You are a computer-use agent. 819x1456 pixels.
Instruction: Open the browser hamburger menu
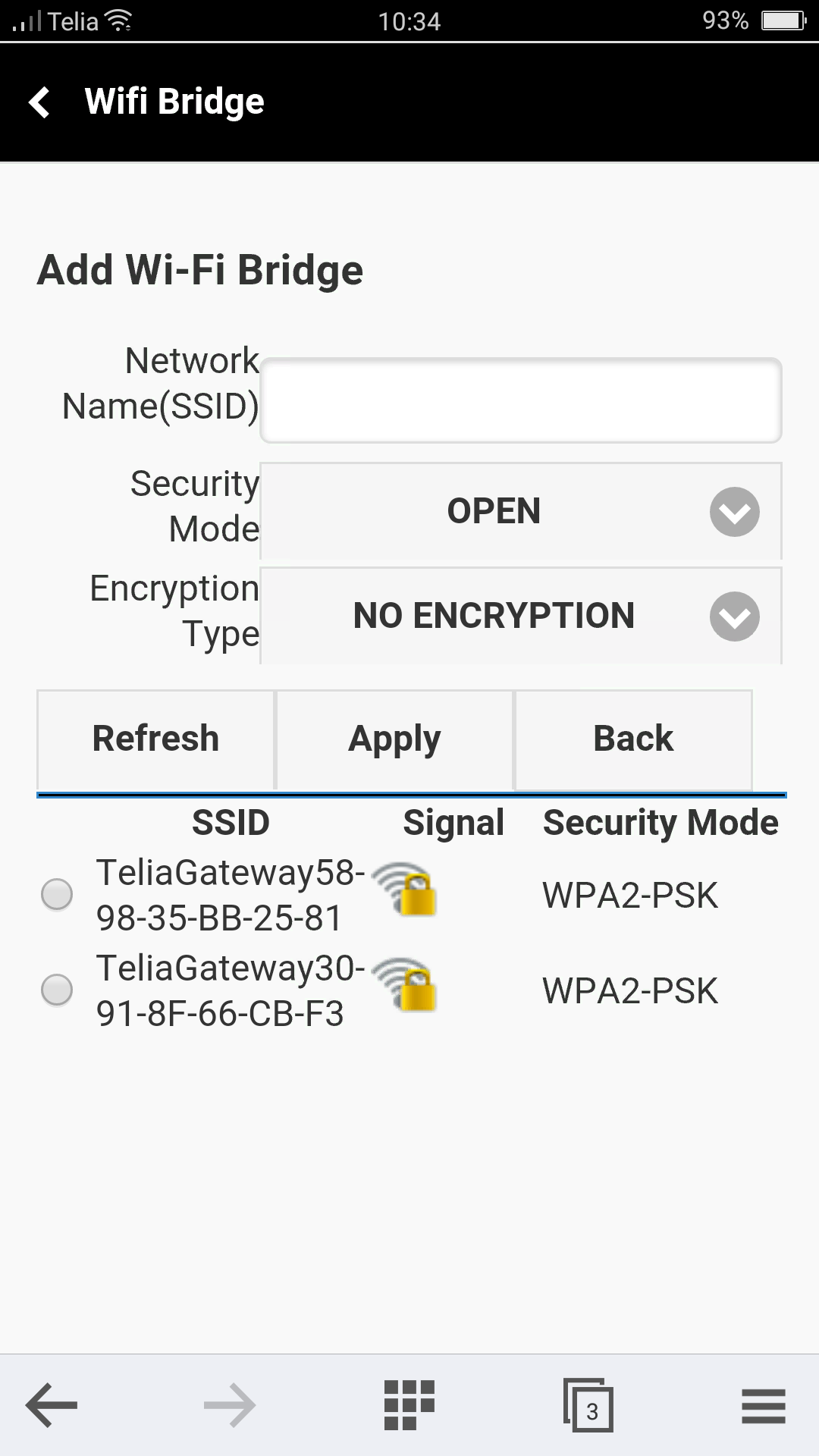(764, 1405)
